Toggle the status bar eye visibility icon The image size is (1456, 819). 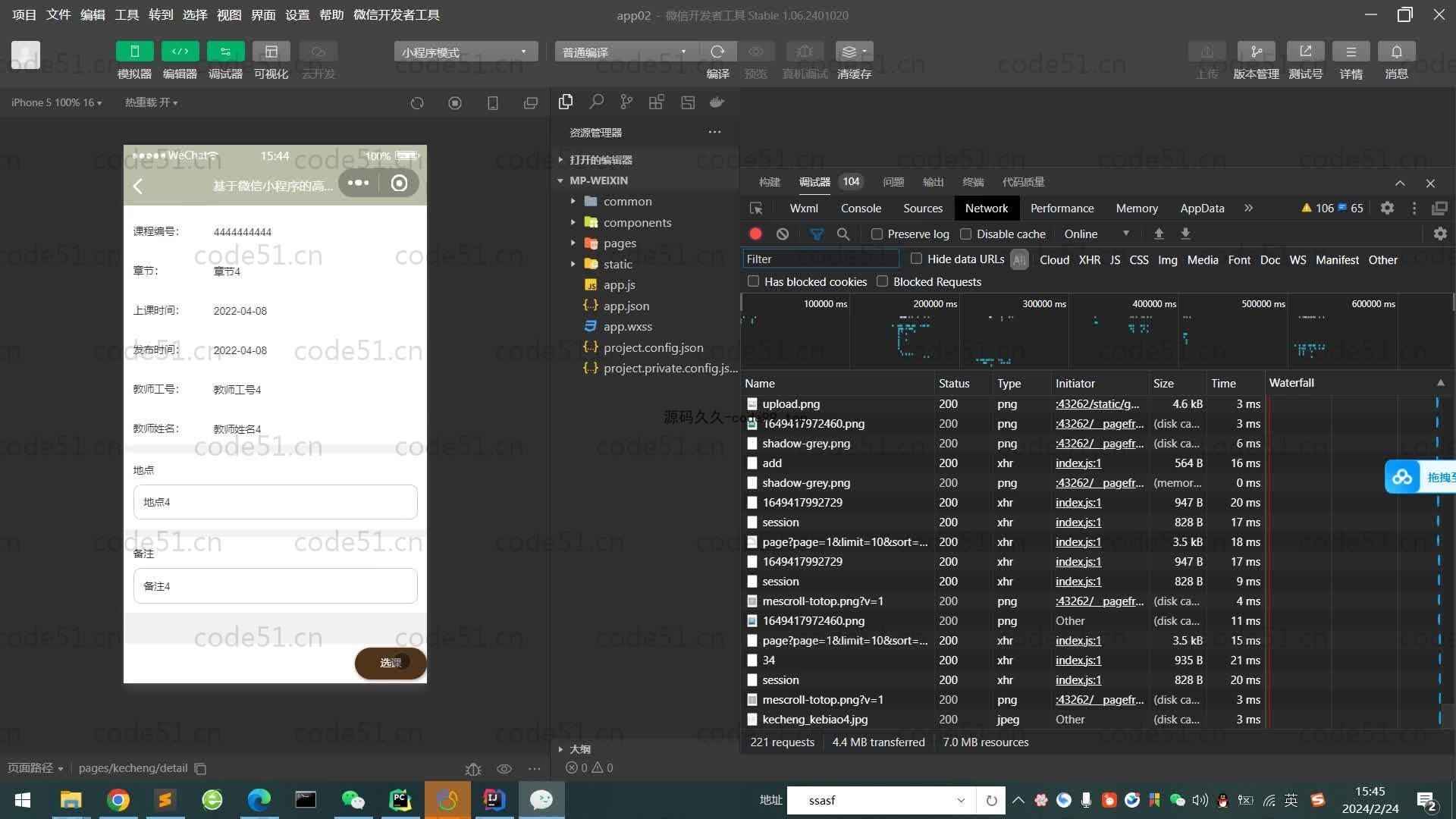click(504, 768)
